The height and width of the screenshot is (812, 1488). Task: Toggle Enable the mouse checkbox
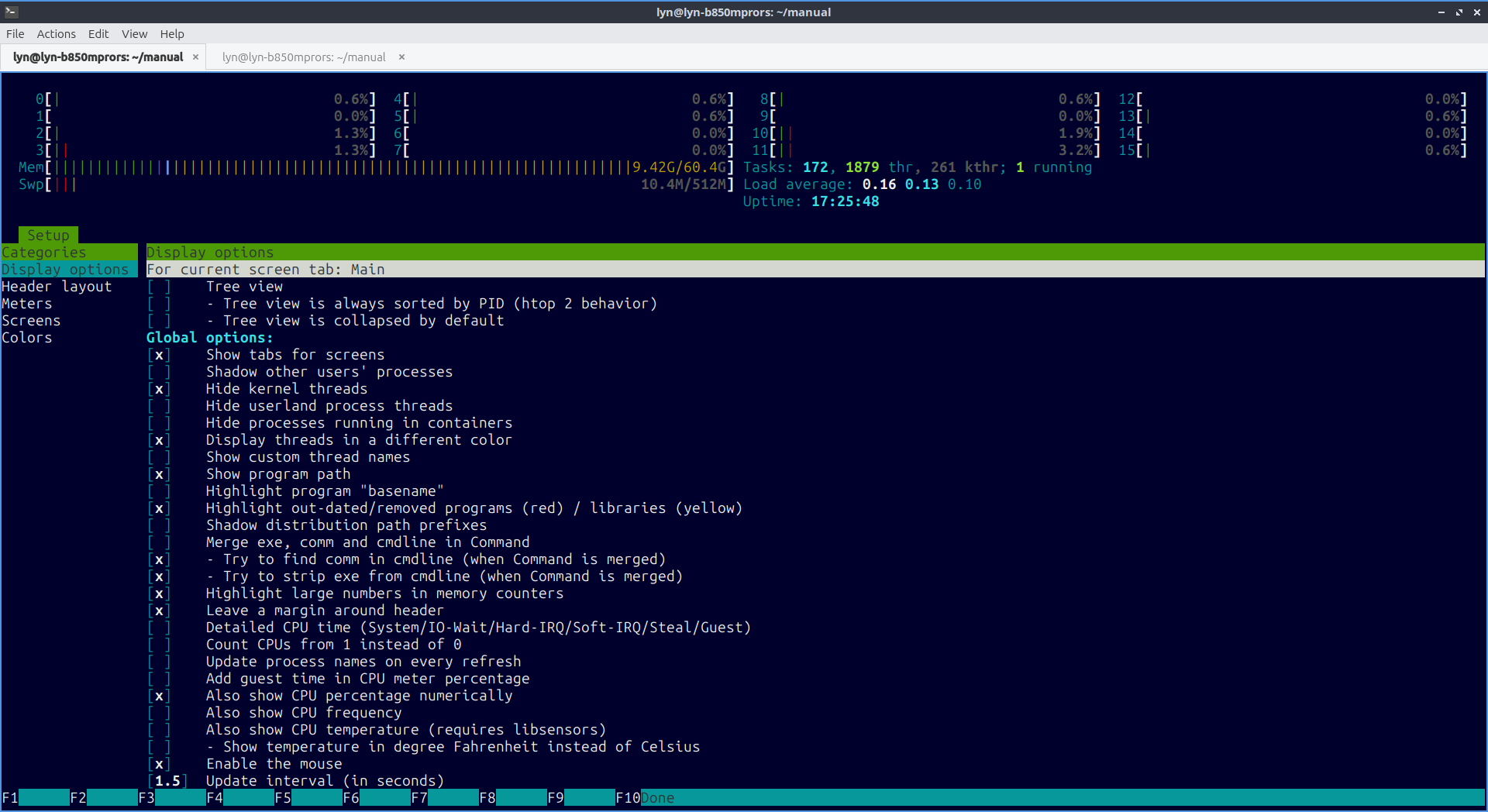(159, 764)
